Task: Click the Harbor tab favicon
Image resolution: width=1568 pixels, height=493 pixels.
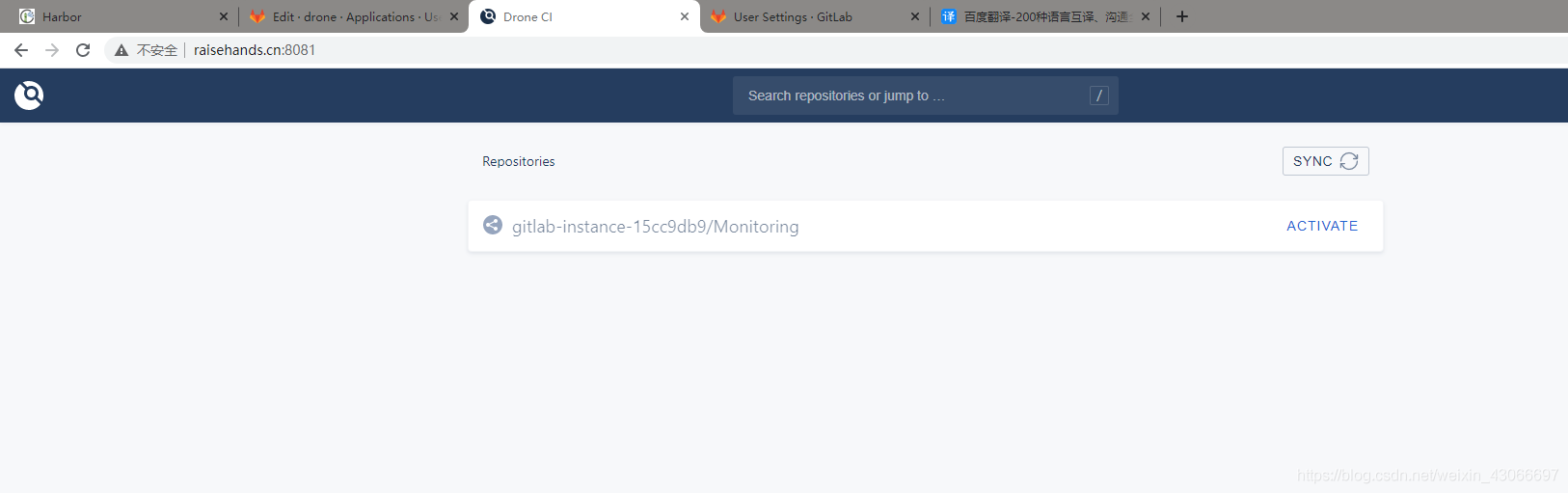Action: coord(27,16)
